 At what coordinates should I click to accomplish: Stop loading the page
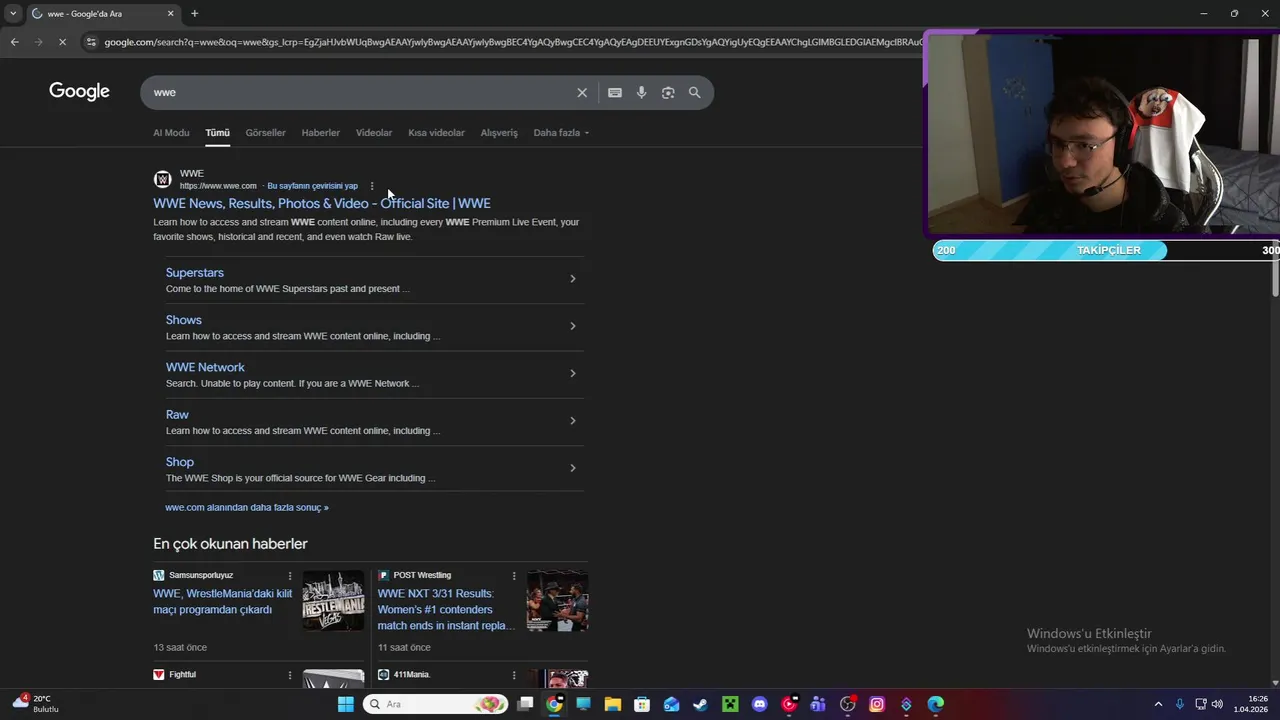pyautogui.click(x=62, y=42)
